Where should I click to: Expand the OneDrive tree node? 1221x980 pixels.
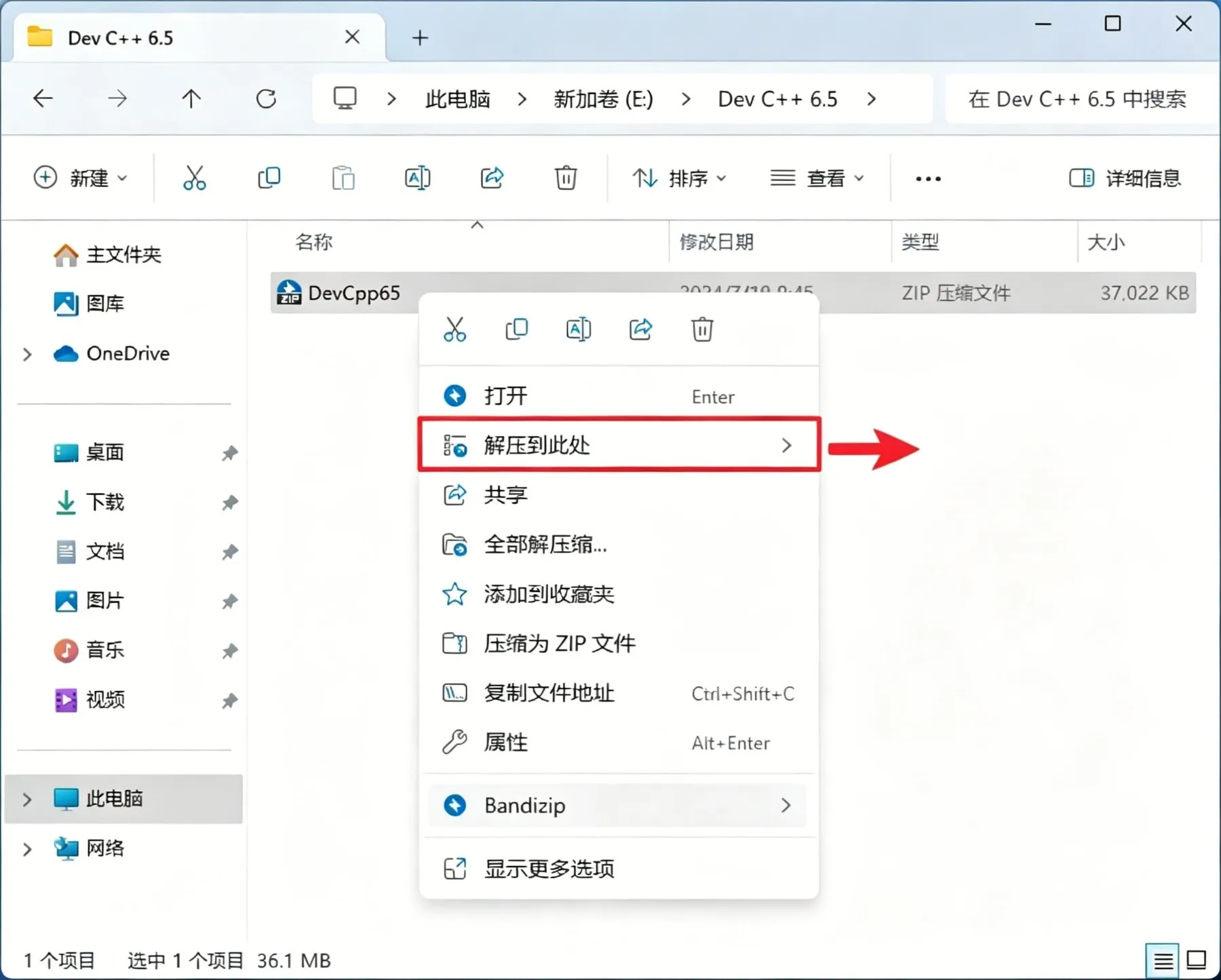(27, 354)
